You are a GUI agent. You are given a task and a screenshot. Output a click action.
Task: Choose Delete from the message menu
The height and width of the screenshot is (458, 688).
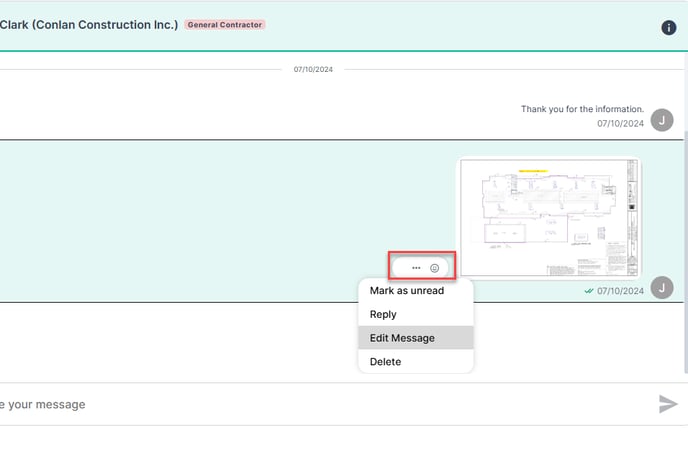click(385, 362)
